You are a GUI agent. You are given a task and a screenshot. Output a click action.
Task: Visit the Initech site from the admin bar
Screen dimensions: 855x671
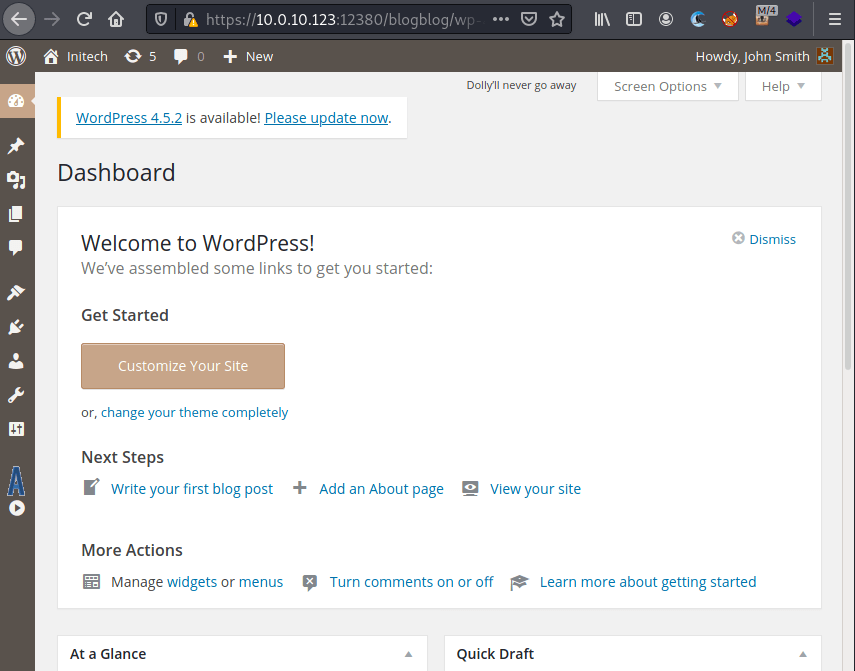pos(76,56)
